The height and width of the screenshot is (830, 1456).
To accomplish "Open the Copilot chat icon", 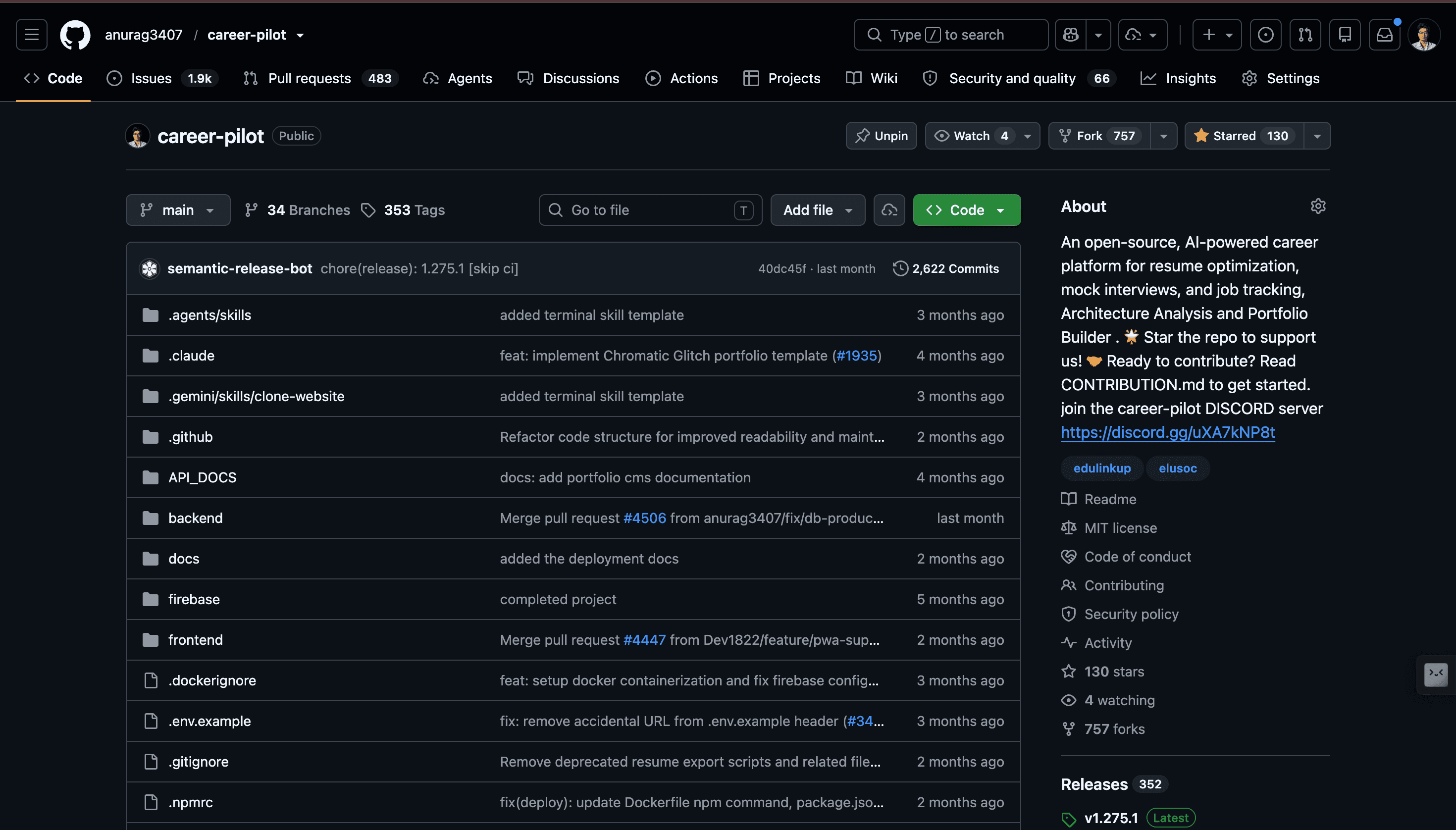I will (x=1071, y=35).
